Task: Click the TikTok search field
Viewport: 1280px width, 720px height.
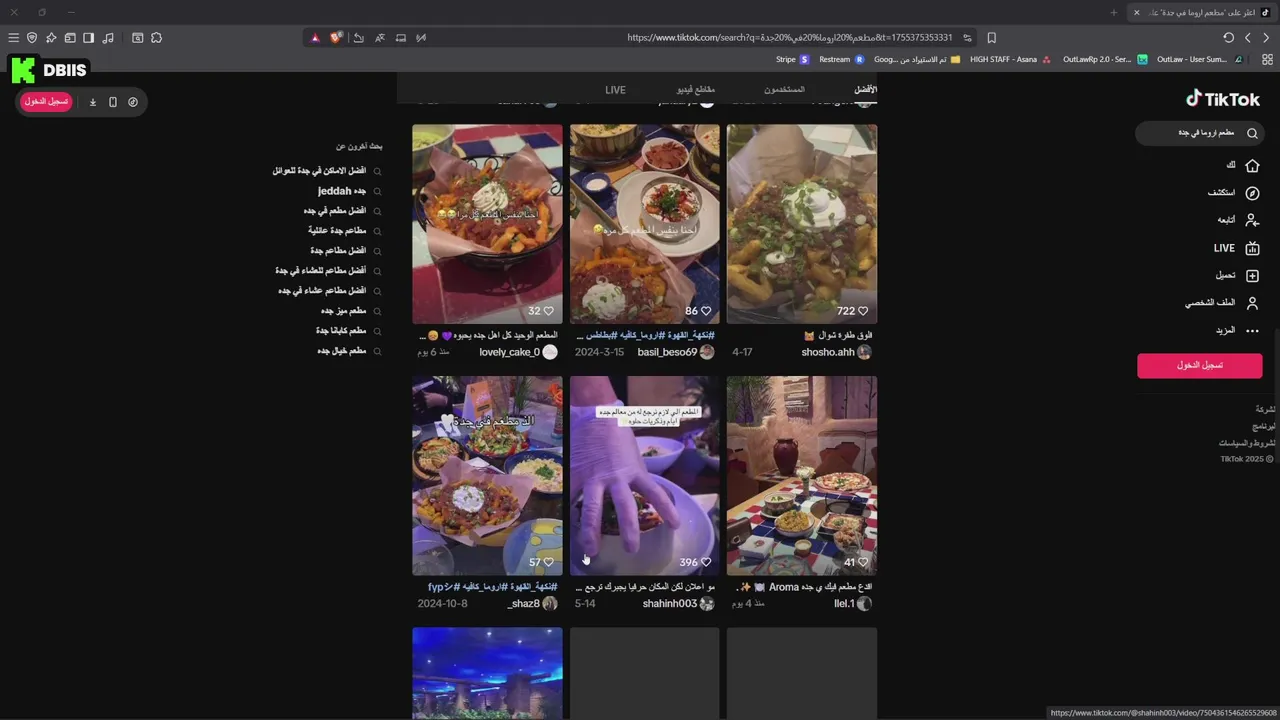Action: pyautogui.click(x=1199, y=133)
